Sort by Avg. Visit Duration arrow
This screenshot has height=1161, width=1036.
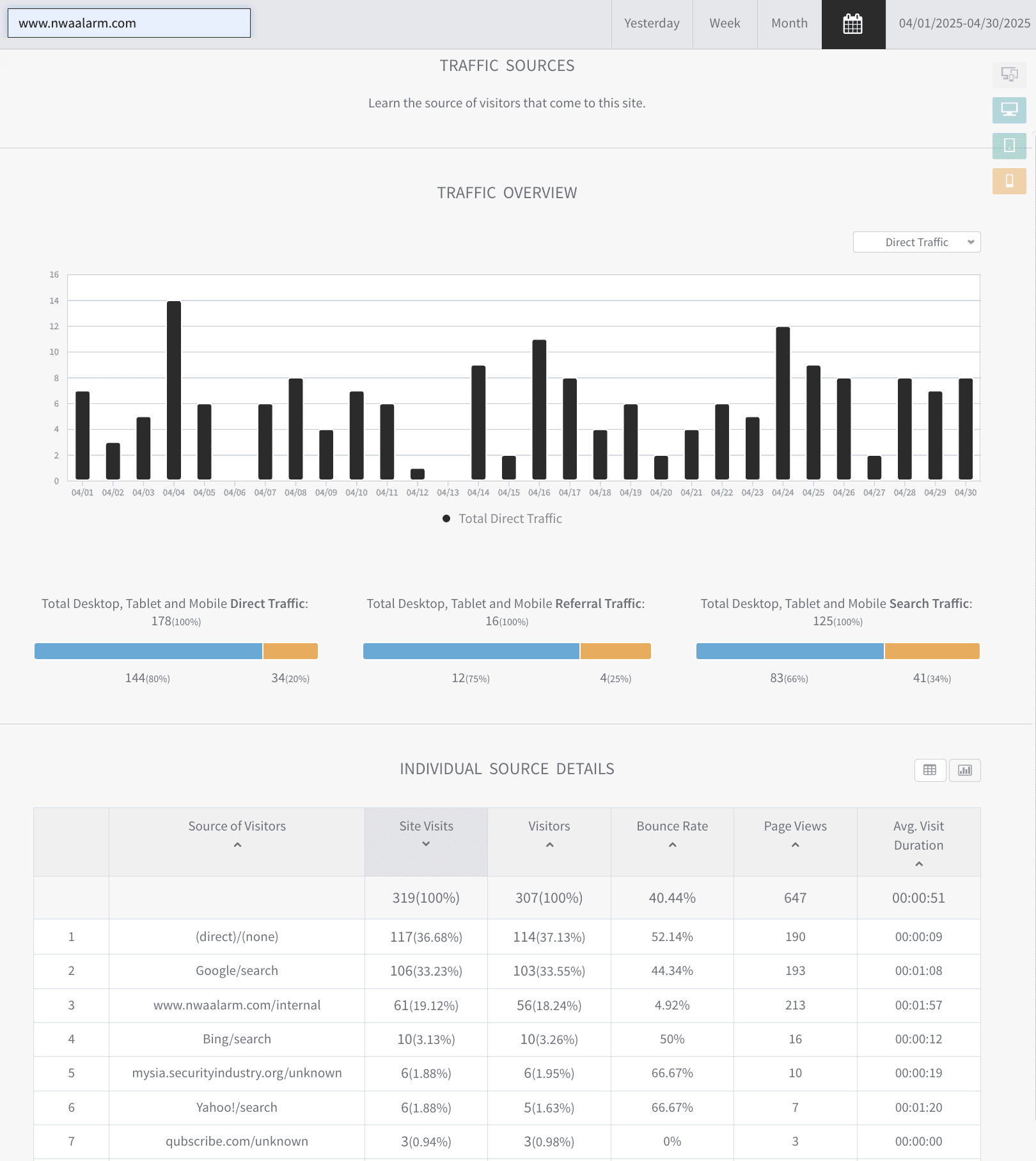coord(919,864)
